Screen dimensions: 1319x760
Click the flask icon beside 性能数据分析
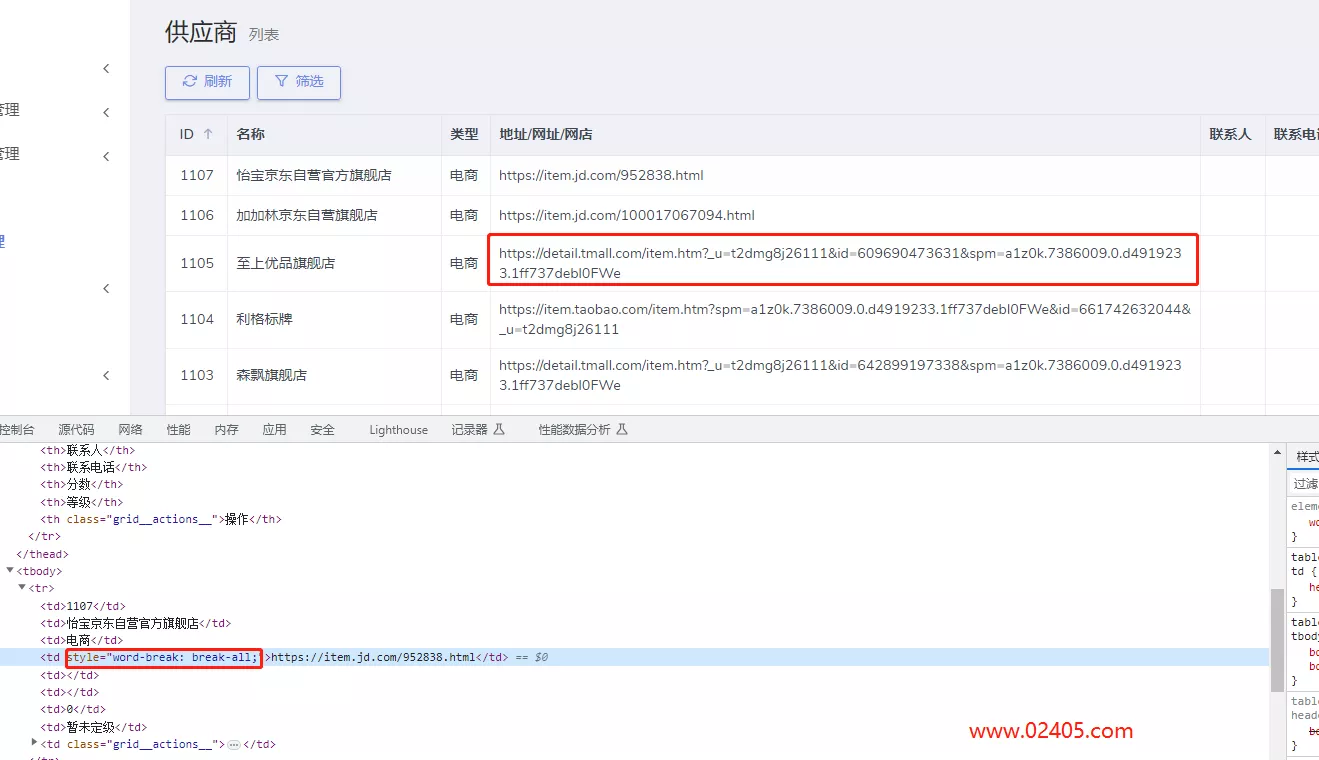622,430
